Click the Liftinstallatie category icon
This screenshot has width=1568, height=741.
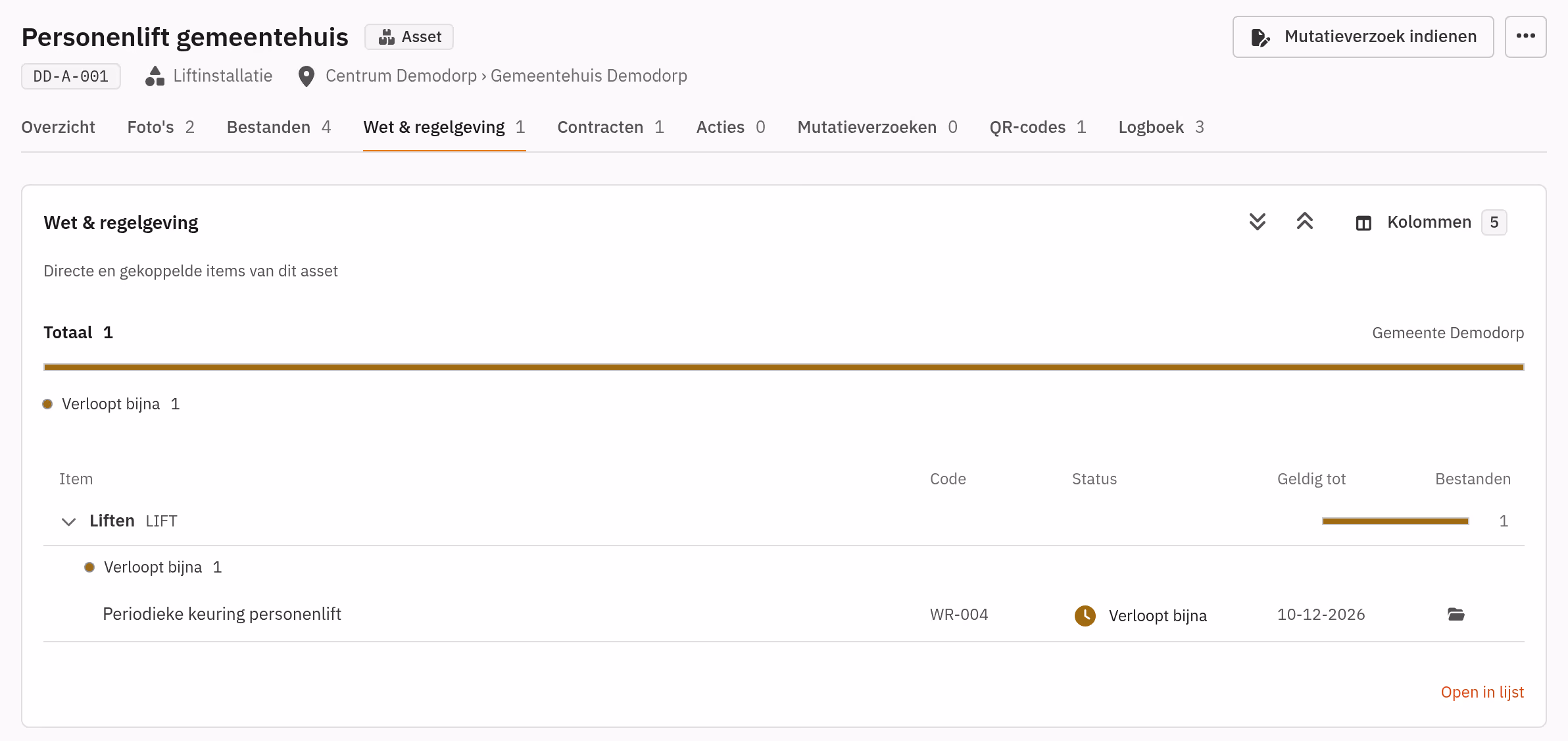[x=155, y=76]
